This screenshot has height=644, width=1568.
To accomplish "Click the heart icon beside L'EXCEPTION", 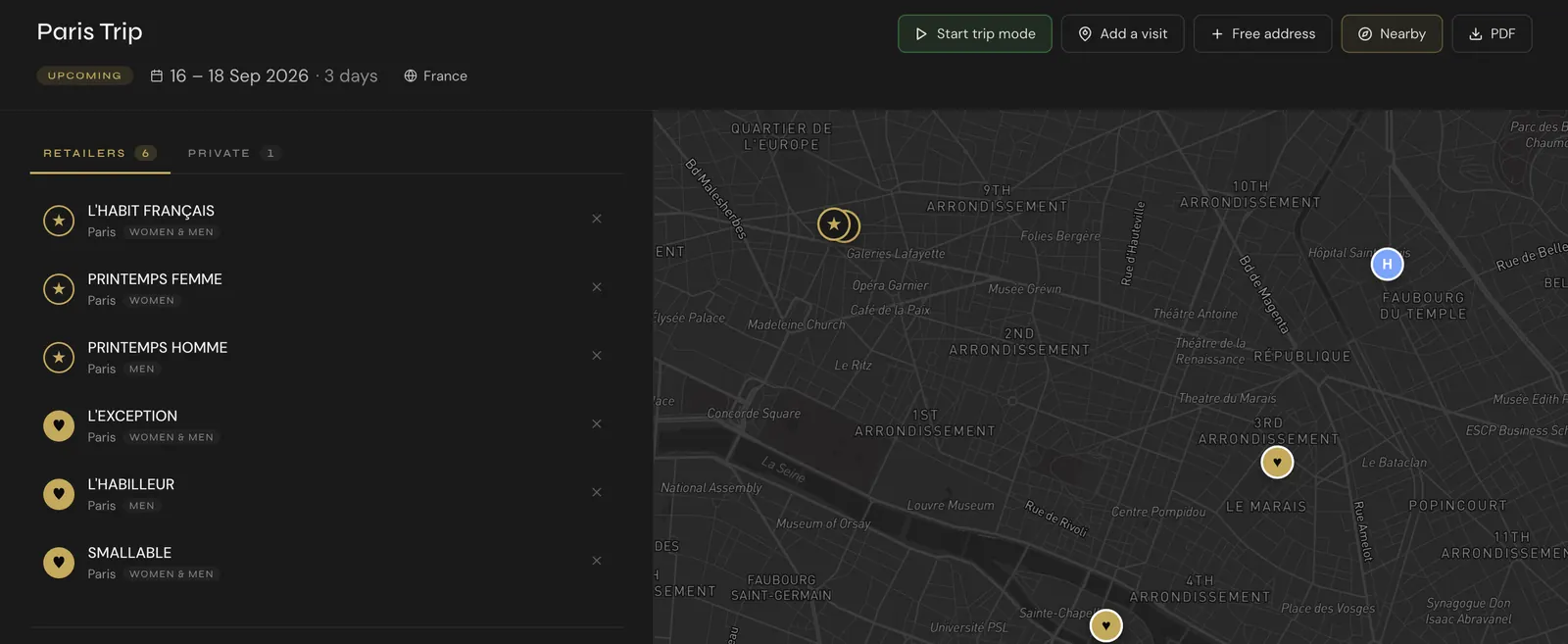I will coord(59,425).
